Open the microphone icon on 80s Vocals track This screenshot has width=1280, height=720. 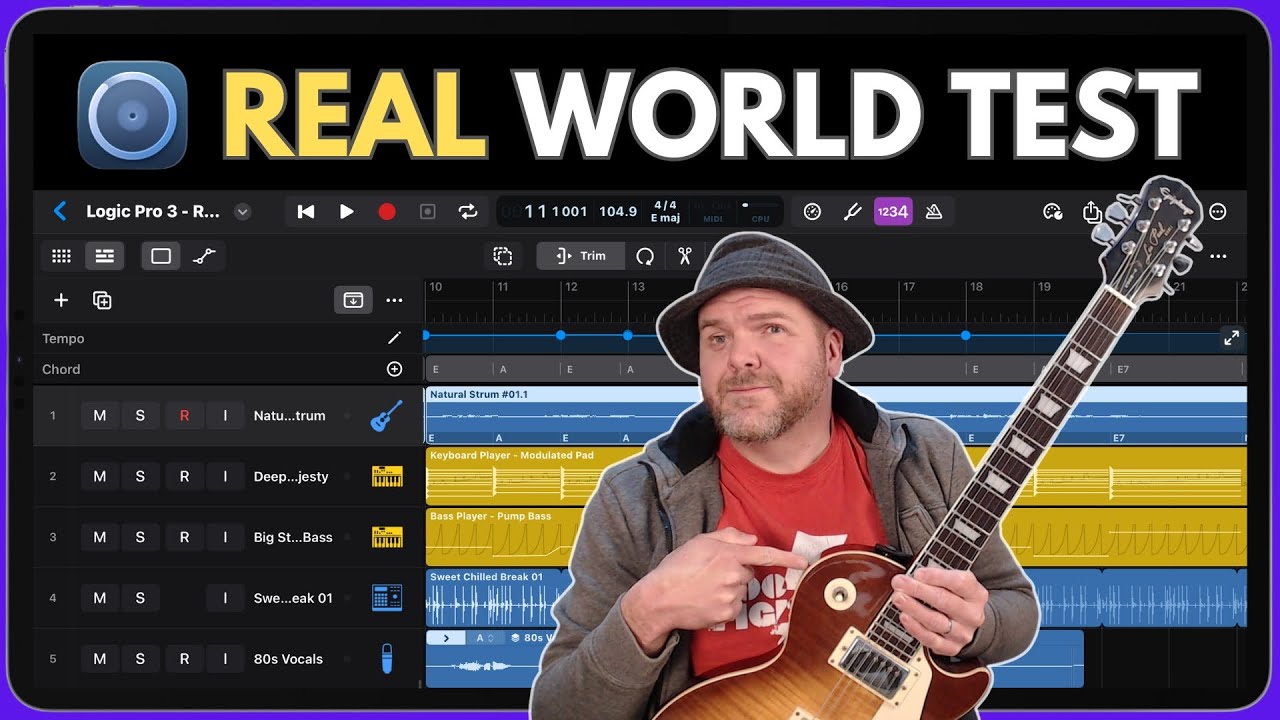386,659
